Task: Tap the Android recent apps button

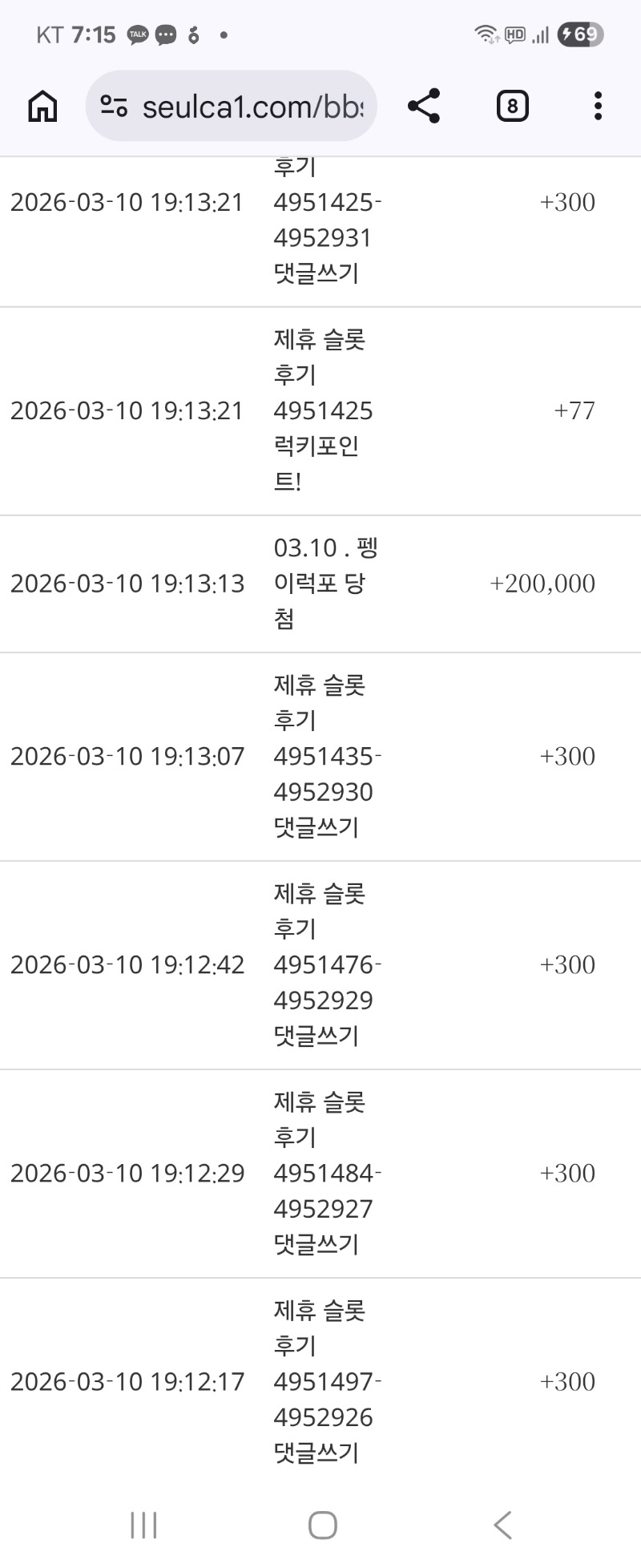Action: (143, 1525)
